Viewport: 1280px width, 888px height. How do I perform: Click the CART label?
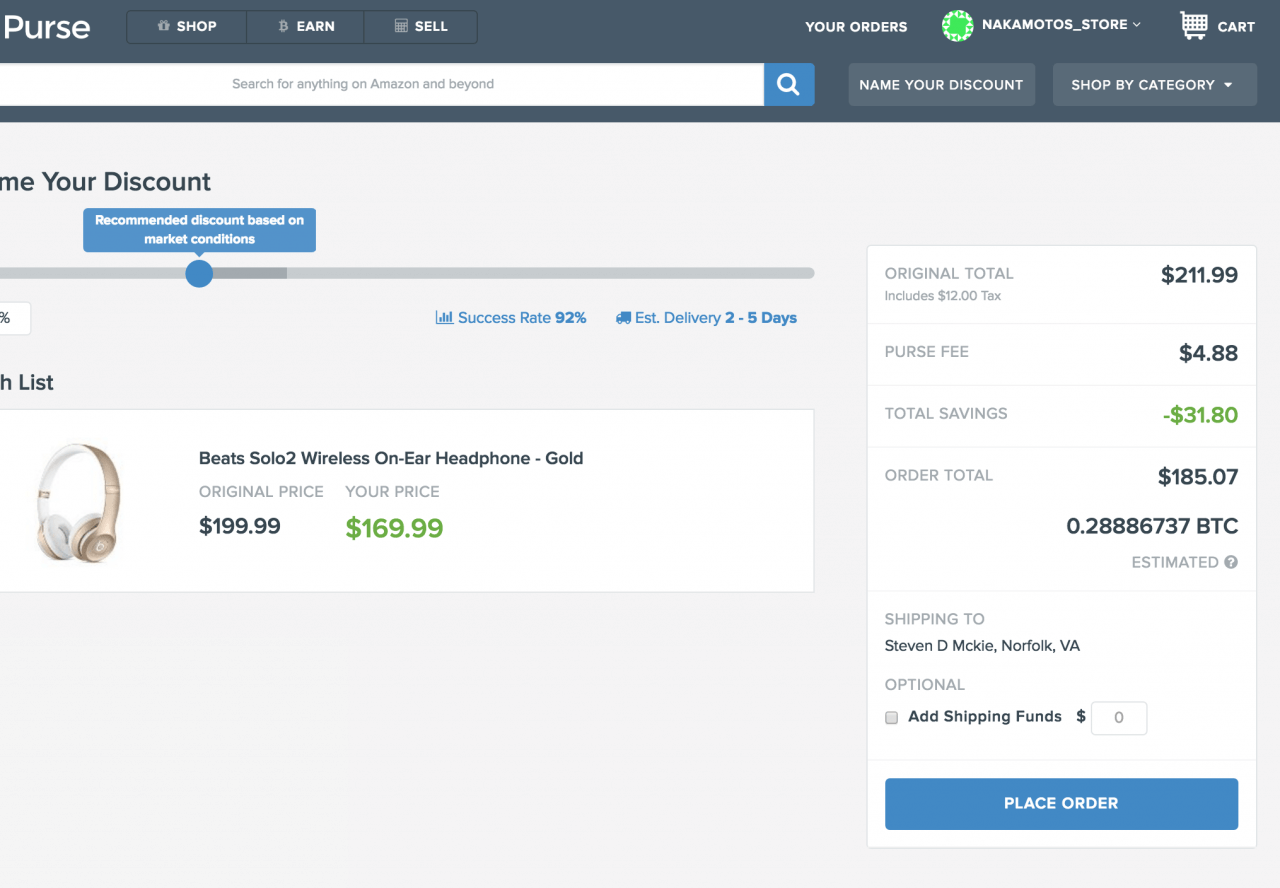click(1236, 27)
